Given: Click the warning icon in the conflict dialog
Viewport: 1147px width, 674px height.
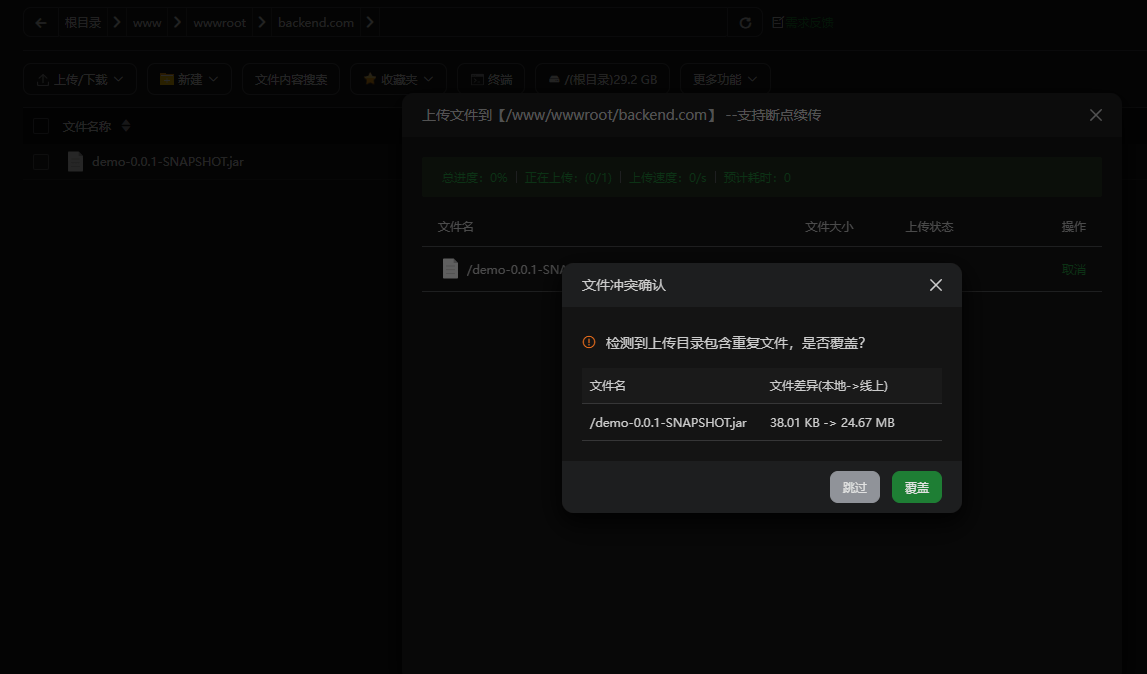Looking at the screenshot, I should pos(589,342).
